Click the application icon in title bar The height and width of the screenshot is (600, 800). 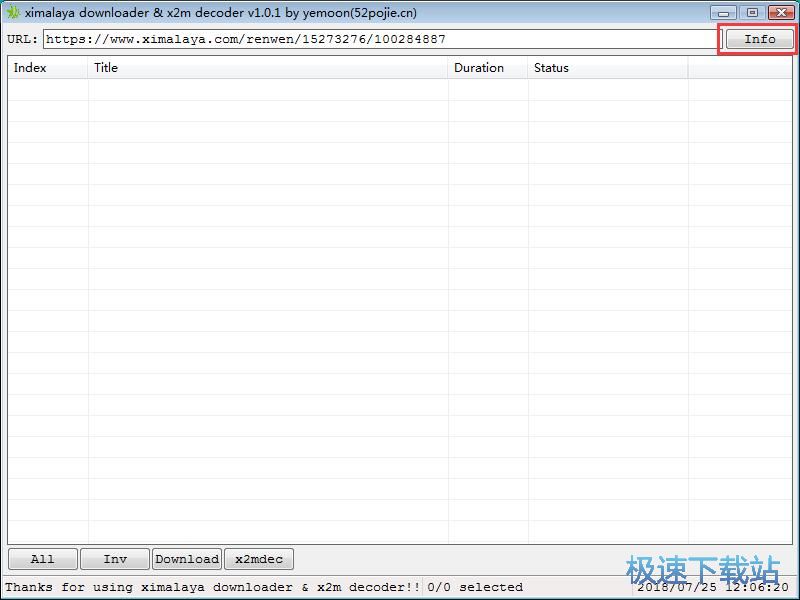[x=13, y=12]
